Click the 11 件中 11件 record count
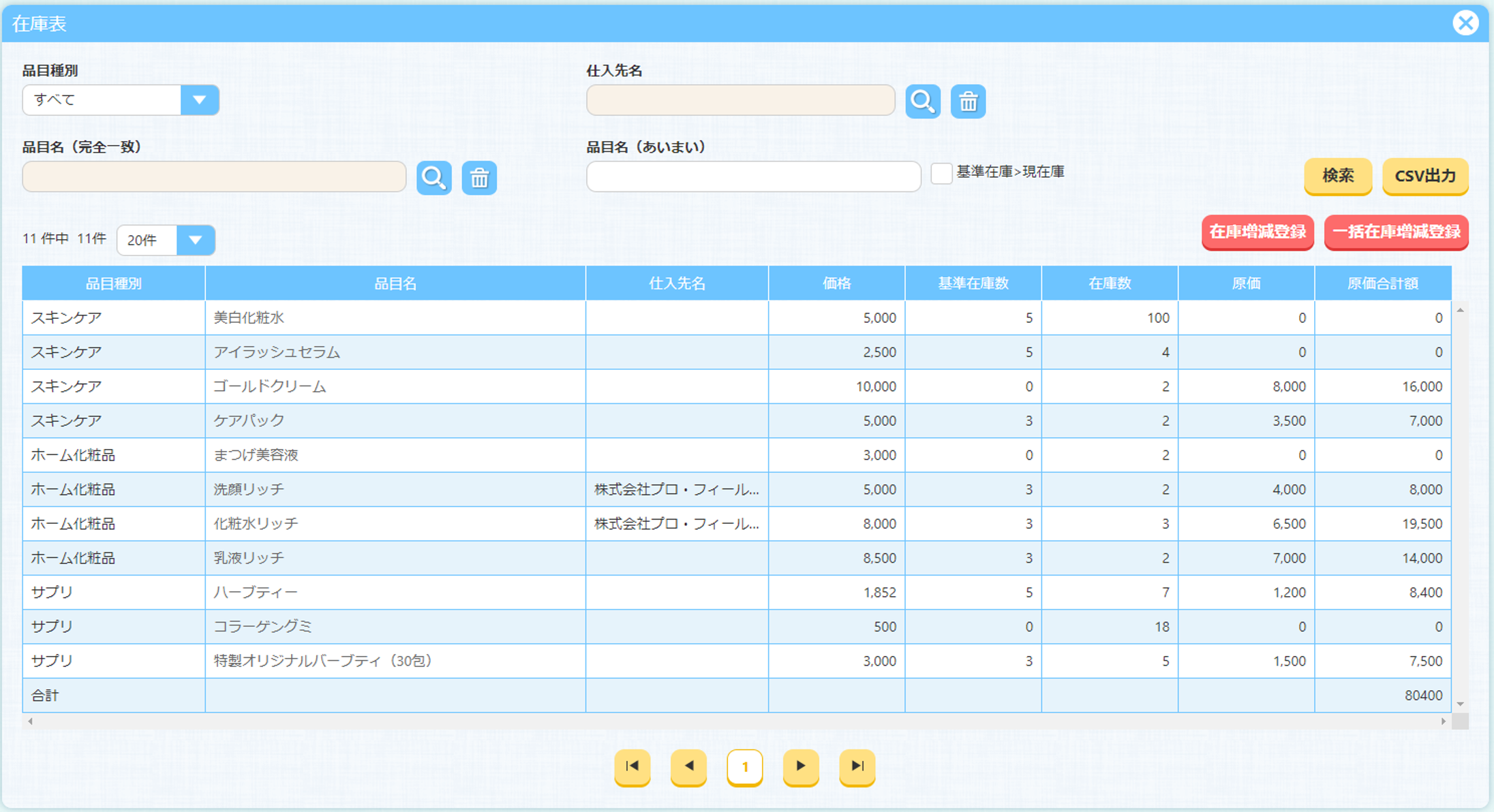Viewport: 1494px width, 812px height. pyautogui.click(x=64, y=238)
